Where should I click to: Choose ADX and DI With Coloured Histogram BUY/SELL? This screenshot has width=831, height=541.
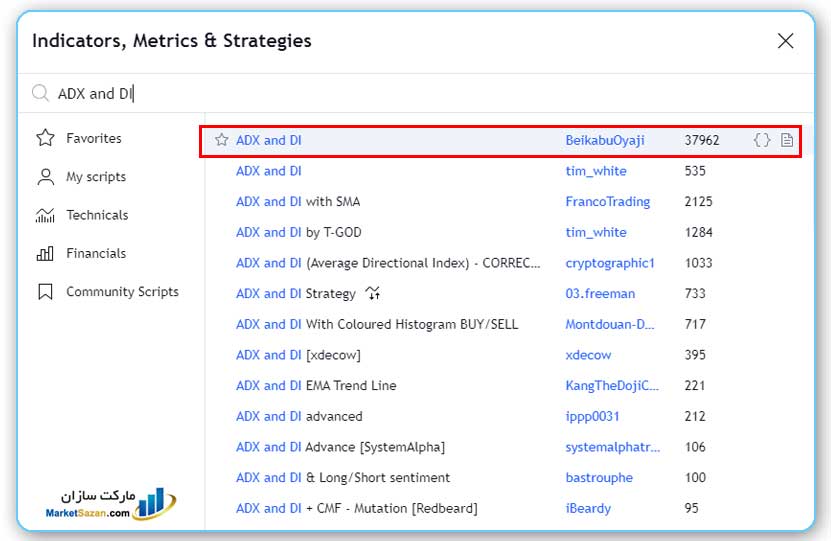click(377, 325)
